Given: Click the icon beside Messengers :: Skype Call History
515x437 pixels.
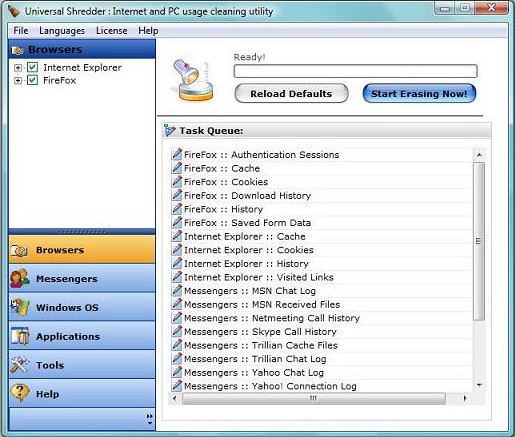Looking at the screenshot, I should point(176,331).
